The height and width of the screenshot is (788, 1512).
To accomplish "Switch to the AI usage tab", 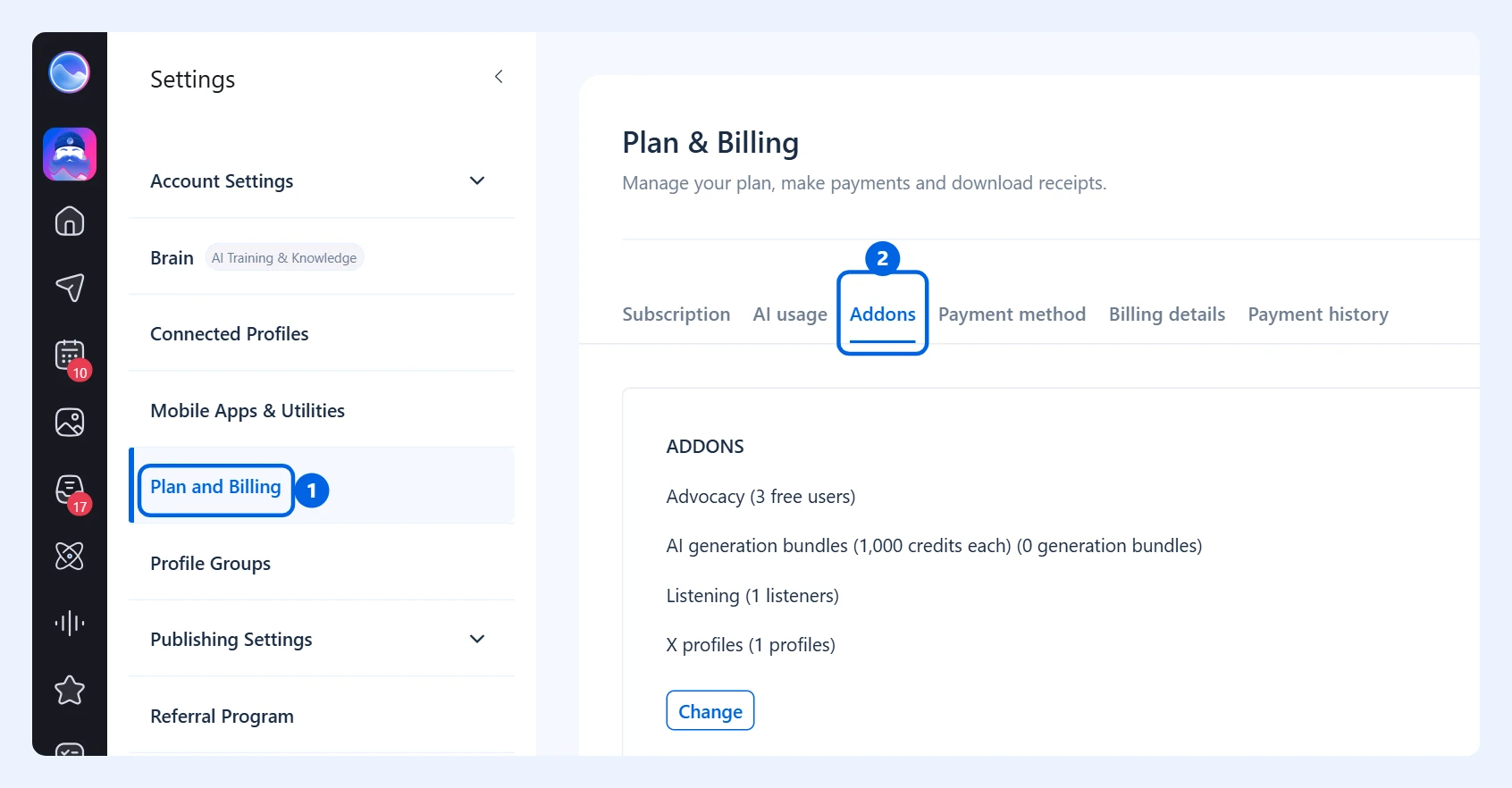I will pos(790,314).
